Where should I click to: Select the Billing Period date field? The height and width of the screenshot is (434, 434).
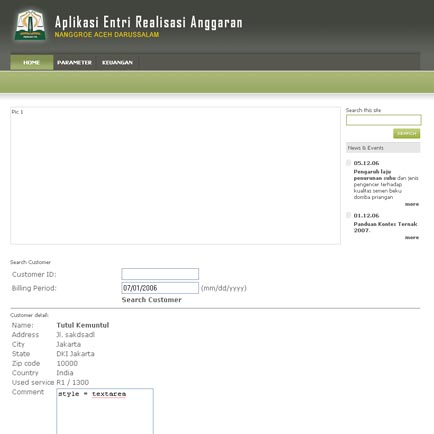(160, 288)
